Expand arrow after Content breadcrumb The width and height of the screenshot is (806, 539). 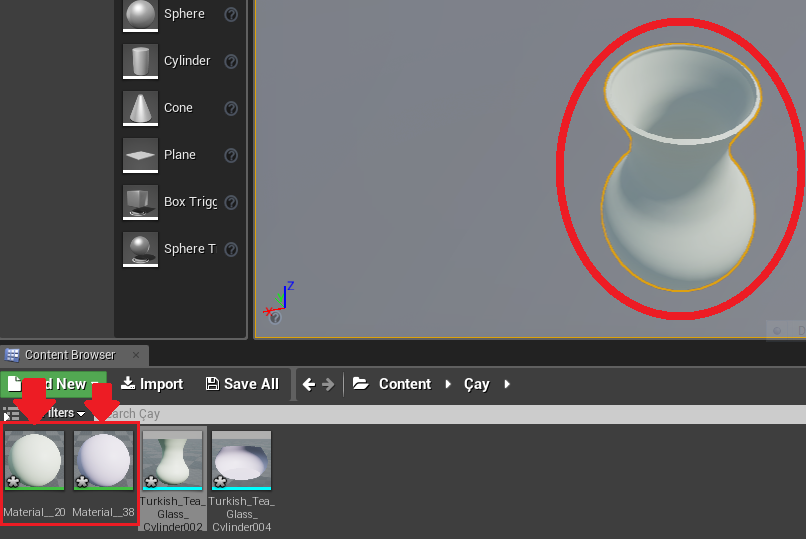448,384
